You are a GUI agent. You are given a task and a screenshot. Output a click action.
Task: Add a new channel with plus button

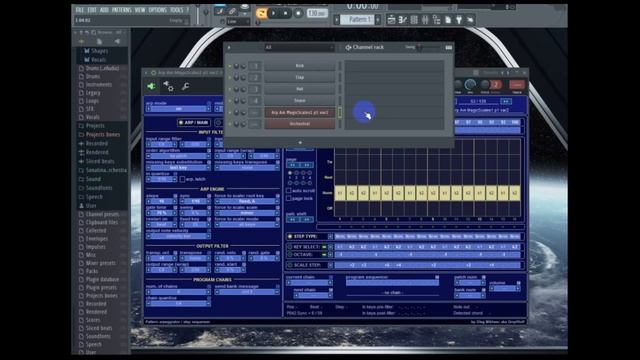[300, 142]
